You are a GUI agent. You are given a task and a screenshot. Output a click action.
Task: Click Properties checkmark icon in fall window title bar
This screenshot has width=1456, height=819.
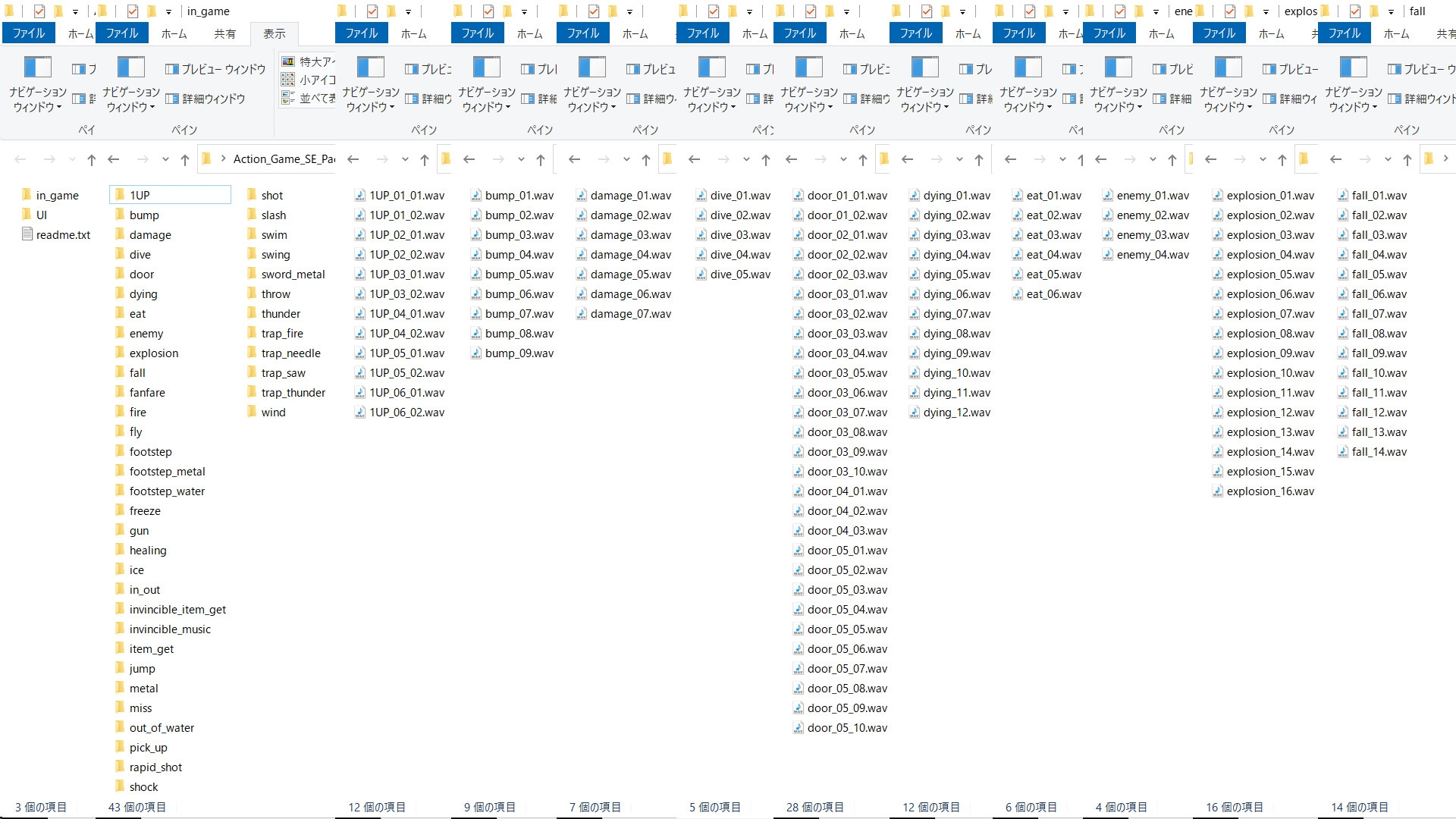pyautogui.click(x=1355, y=11)
